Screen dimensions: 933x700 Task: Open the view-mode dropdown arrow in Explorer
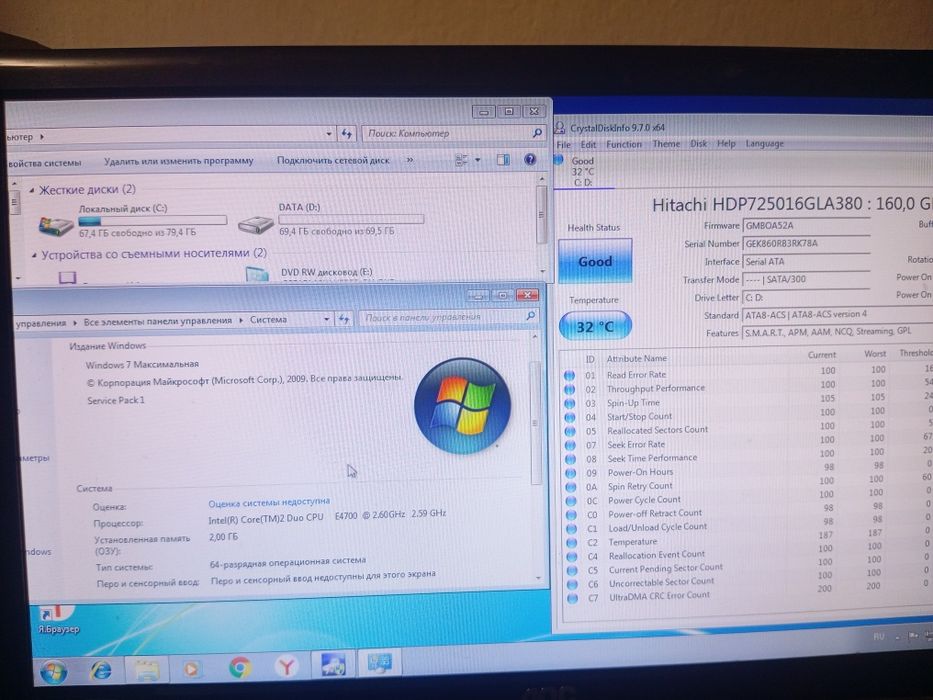click(x=477, y=160)
